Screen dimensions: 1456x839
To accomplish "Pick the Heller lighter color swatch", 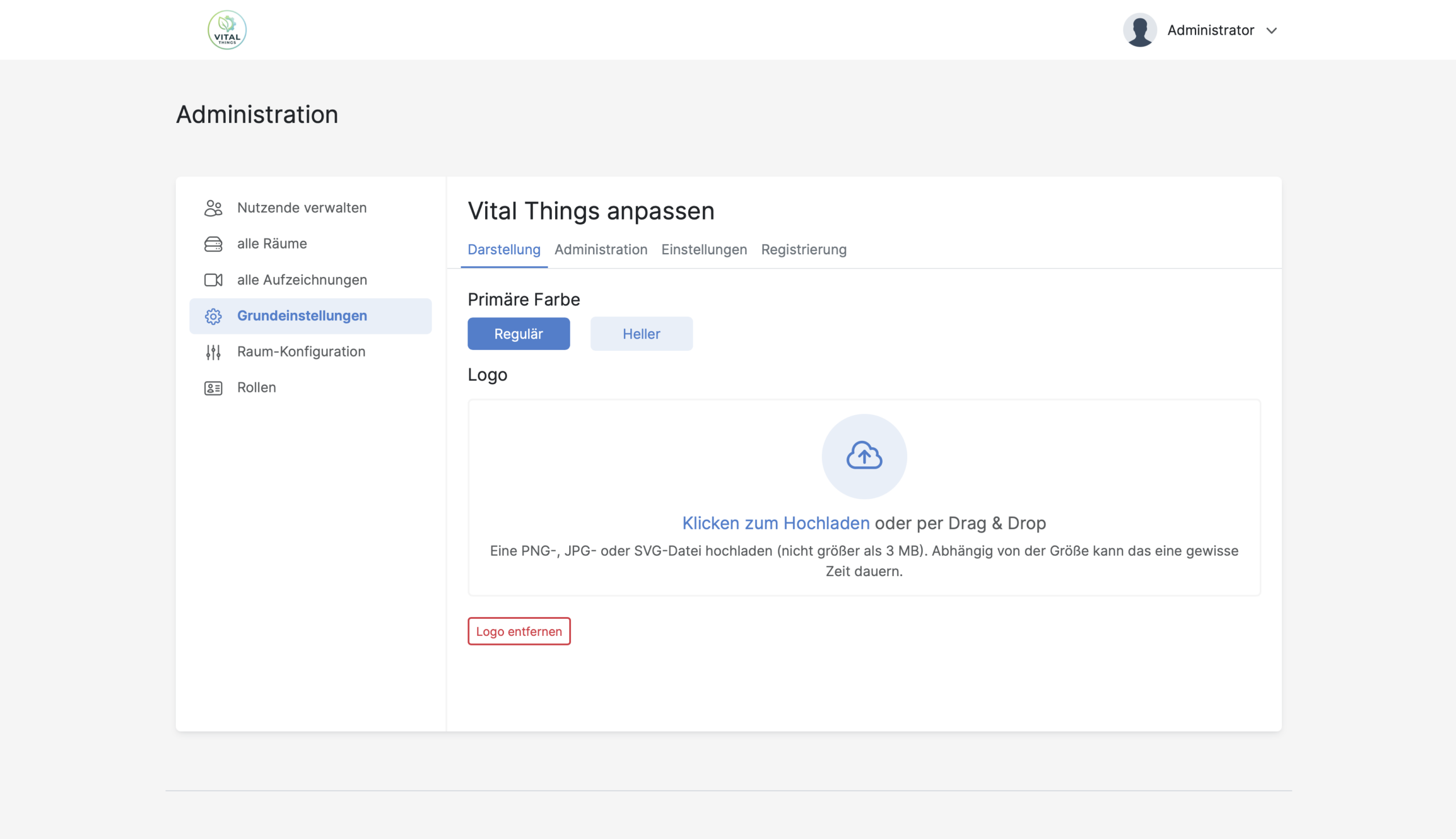I will (641, 334).
